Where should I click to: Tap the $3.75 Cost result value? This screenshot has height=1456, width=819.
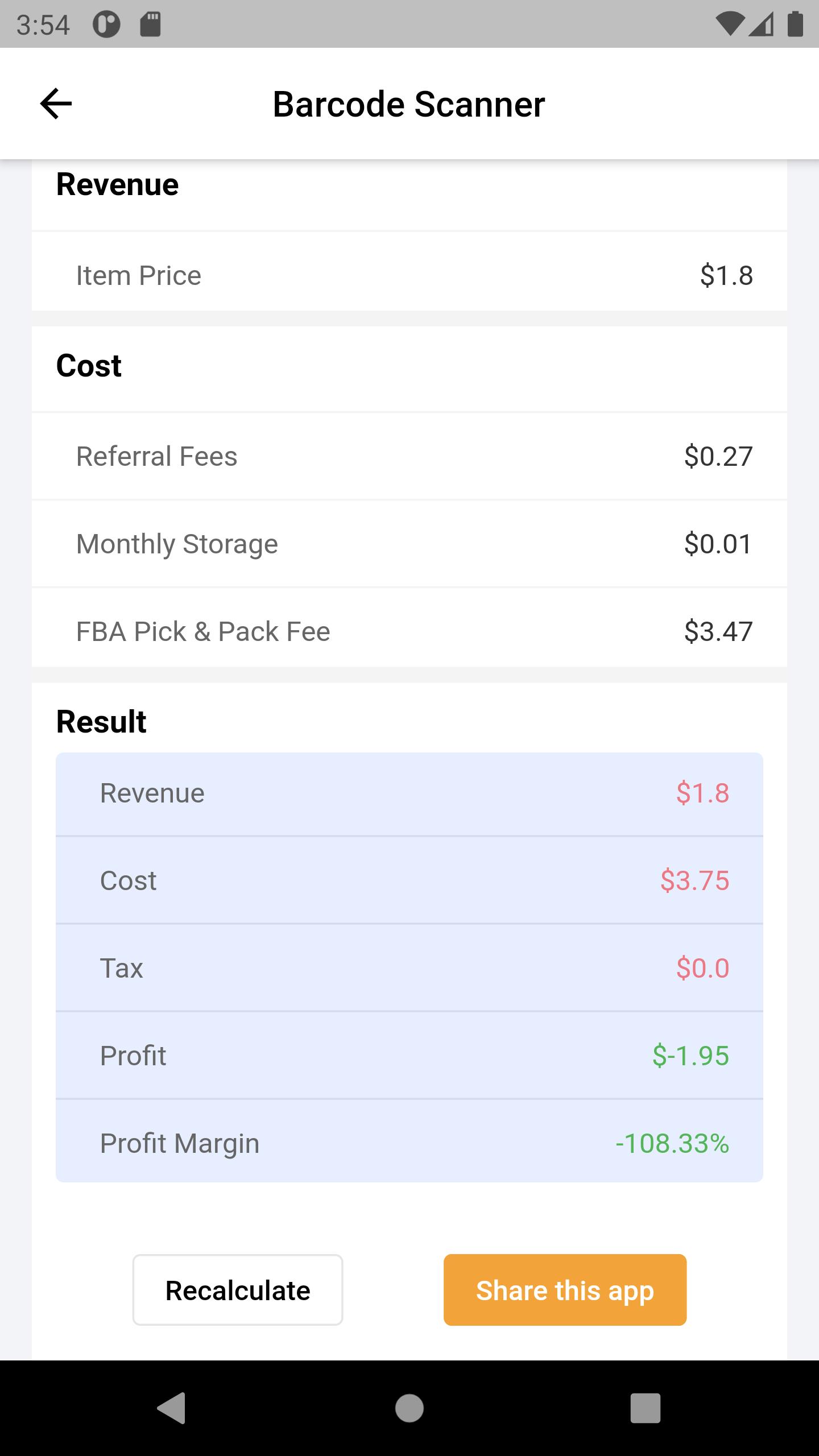click(x=694, y=880)
